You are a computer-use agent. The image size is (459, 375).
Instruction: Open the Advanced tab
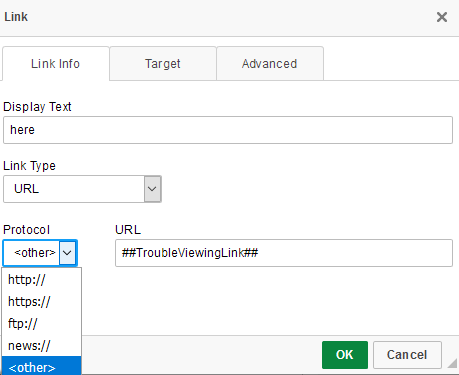tap(270, 63)
